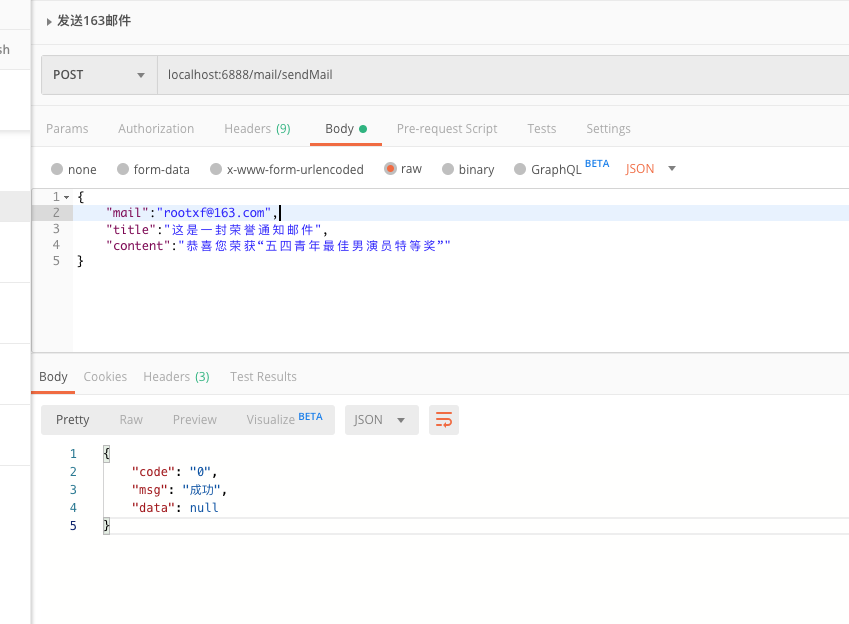Open the Tests tab
This screenshot has height=624, width=849.
[541, 129]
